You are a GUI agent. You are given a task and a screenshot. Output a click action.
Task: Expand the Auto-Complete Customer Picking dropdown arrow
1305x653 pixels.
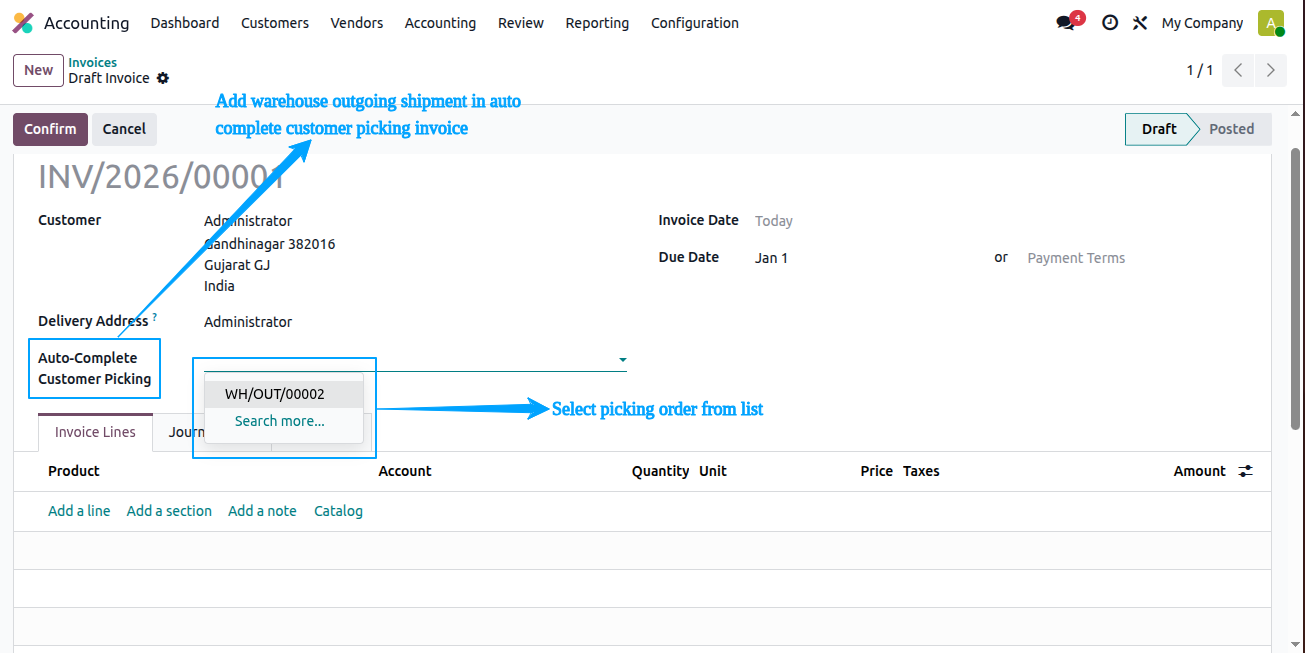(622, 359)
